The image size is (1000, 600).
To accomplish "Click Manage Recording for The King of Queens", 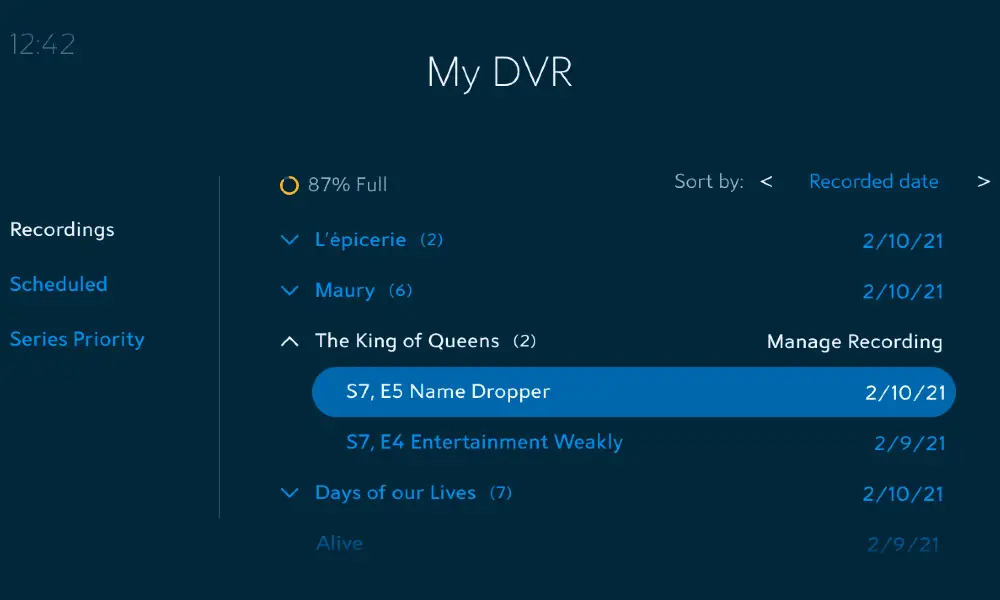I will point(855,342).
